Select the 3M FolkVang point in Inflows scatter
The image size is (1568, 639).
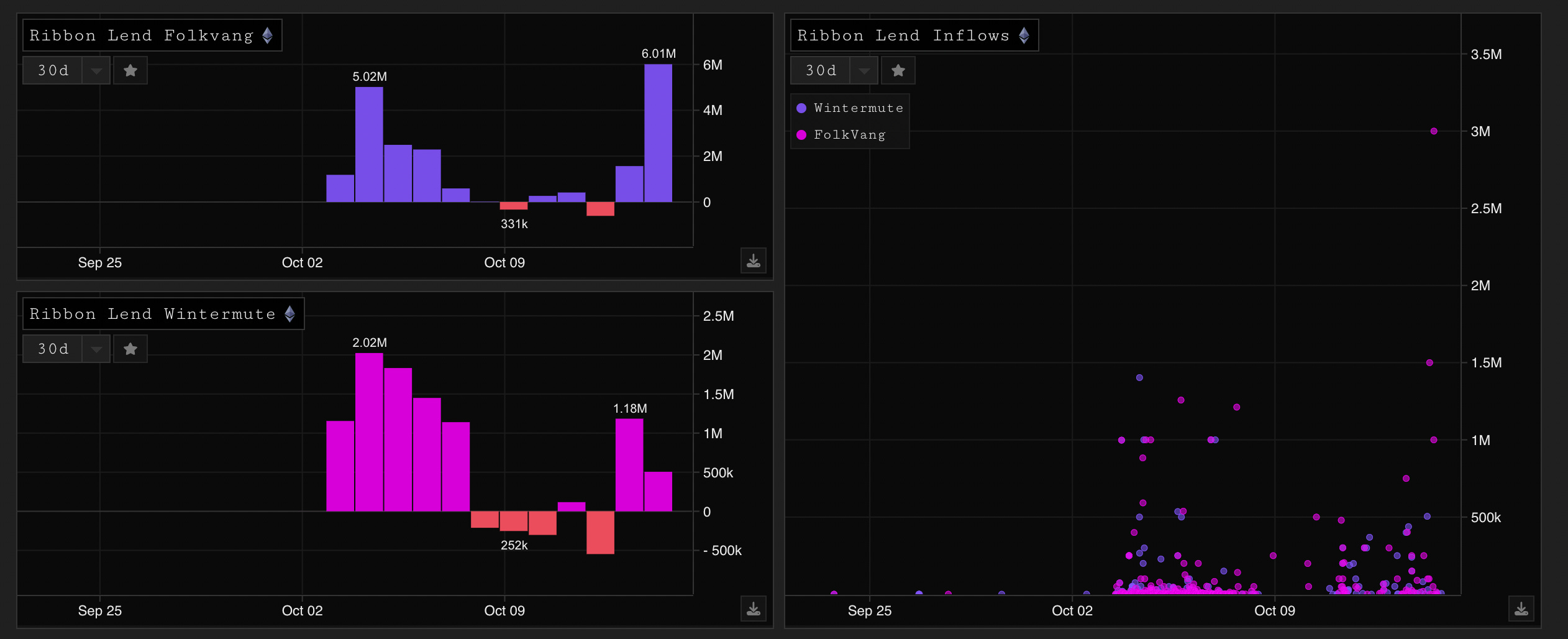1434,131
